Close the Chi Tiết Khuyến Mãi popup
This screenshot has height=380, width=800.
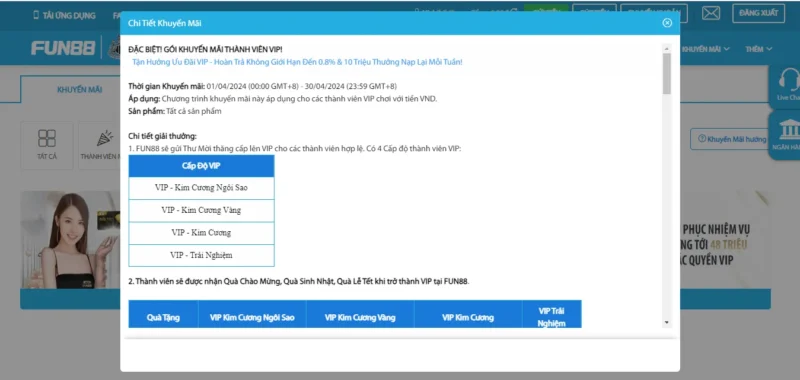pos(667,23)
